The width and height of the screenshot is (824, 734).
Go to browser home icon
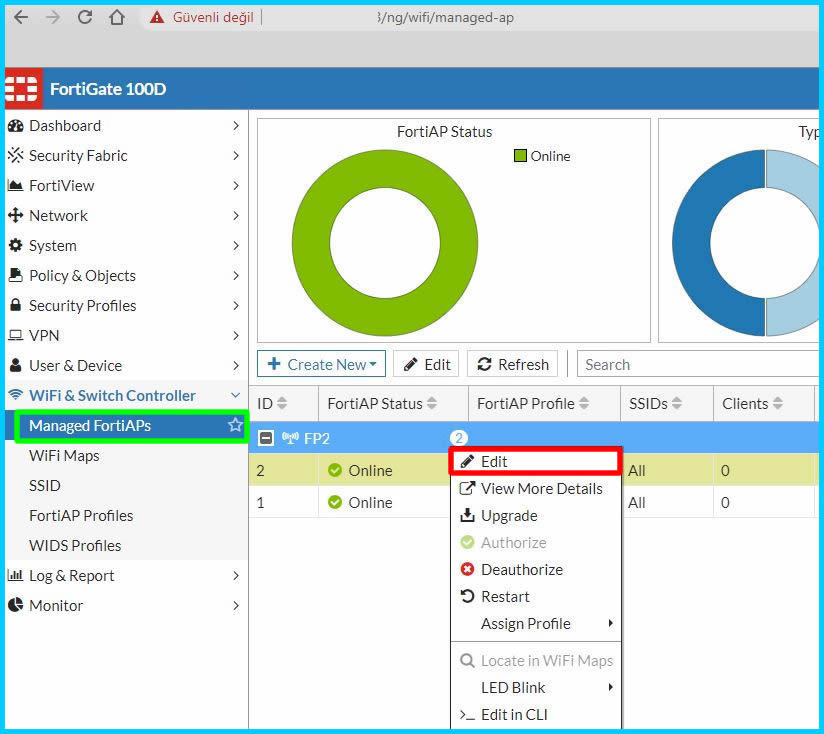pos(117,17)
